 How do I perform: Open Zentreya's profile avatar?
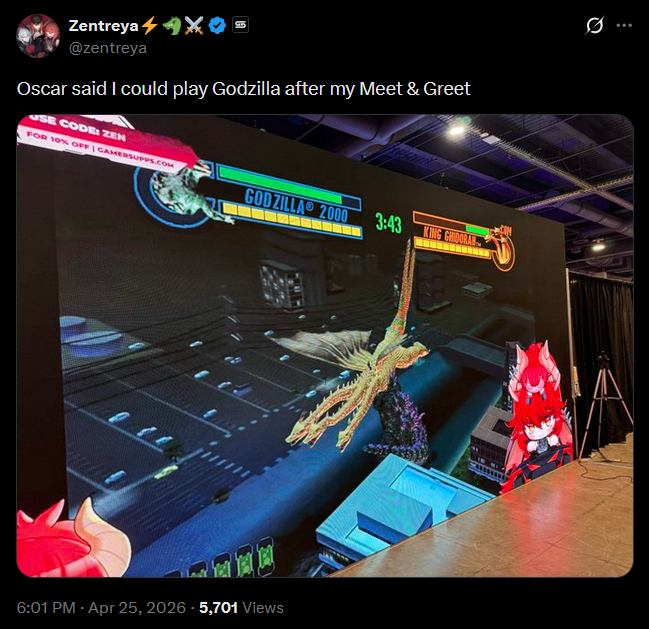(38, 36)
